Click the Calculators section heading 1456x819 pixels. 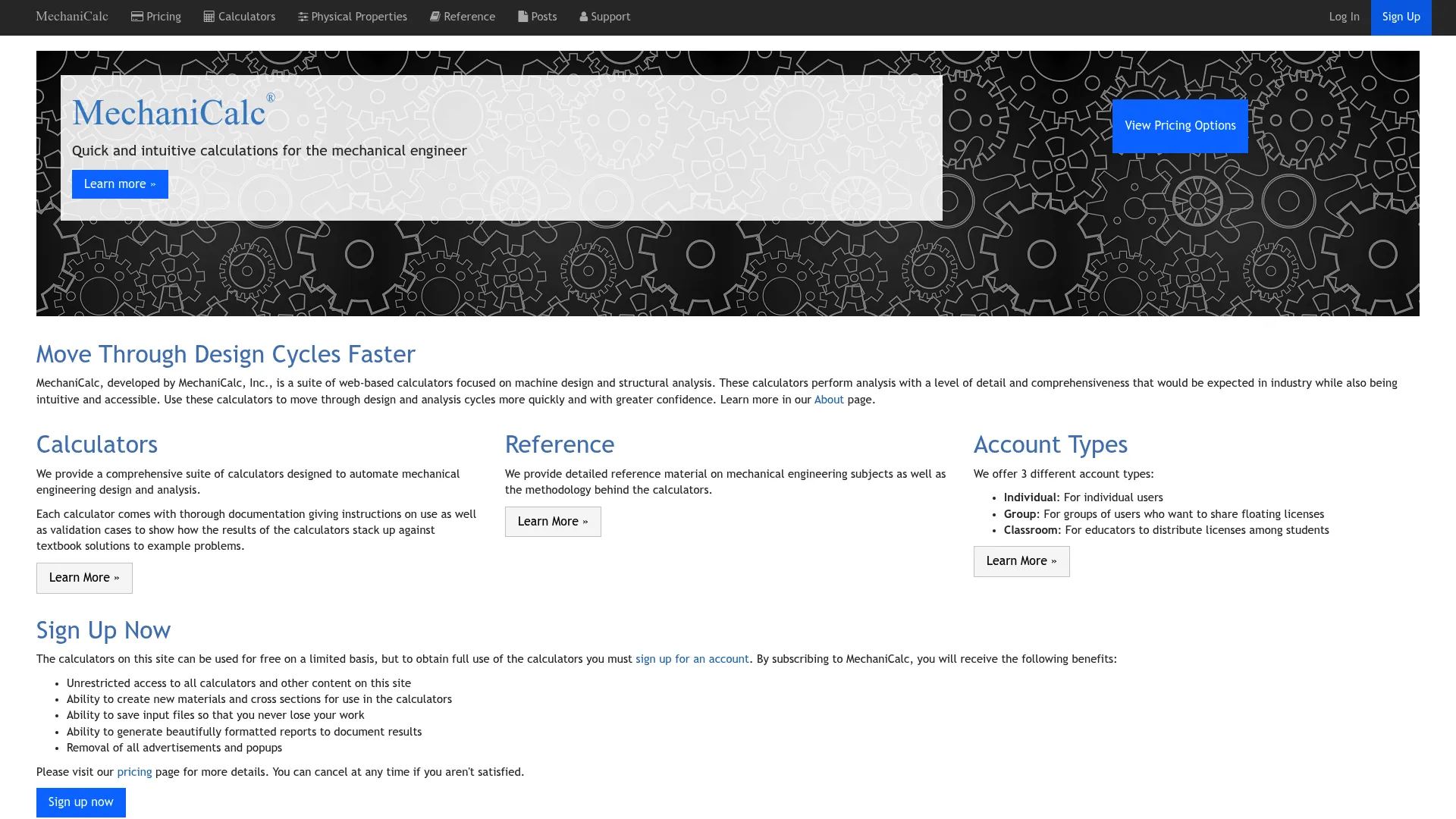point(97,444)
